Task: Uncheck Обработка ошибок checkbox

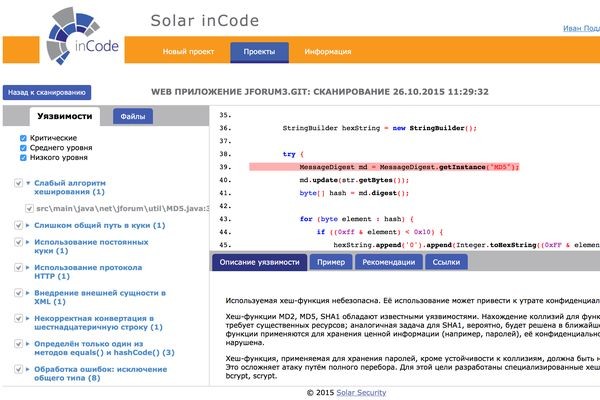Action: [x=18, y=369]
